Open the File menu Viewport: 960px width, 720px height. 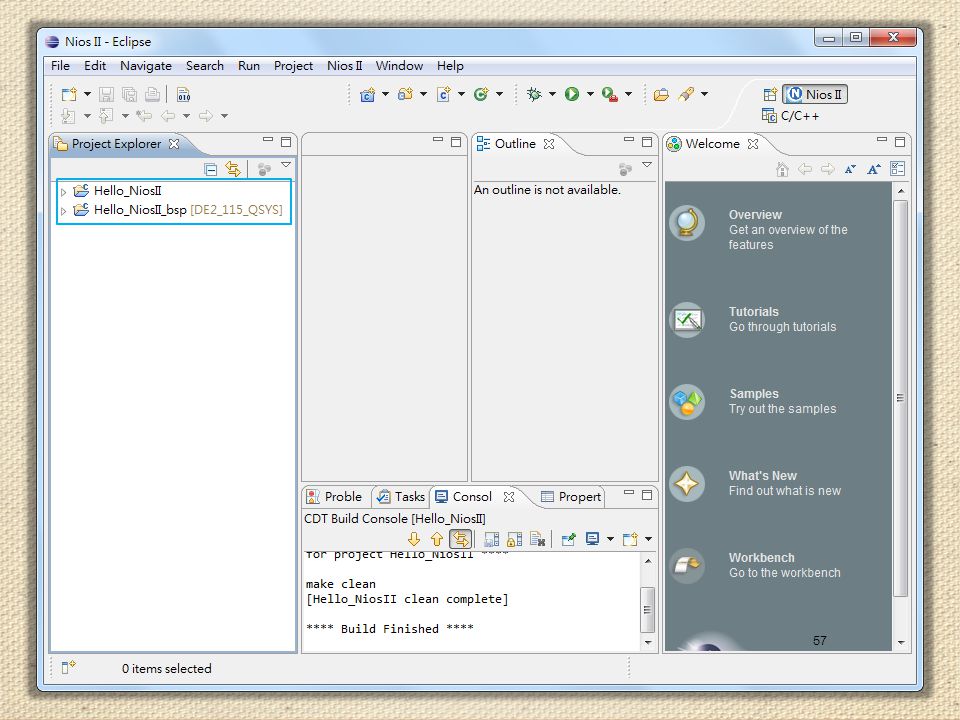pos(60,66)
